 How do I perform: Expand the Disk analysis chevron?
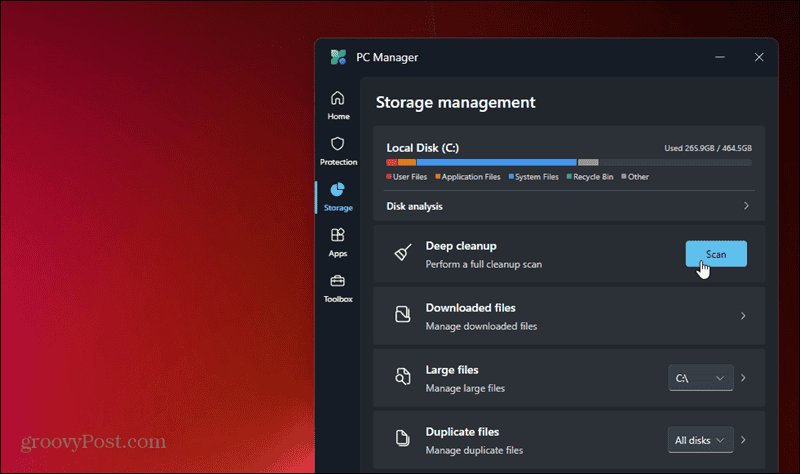[x=746, y=206]
